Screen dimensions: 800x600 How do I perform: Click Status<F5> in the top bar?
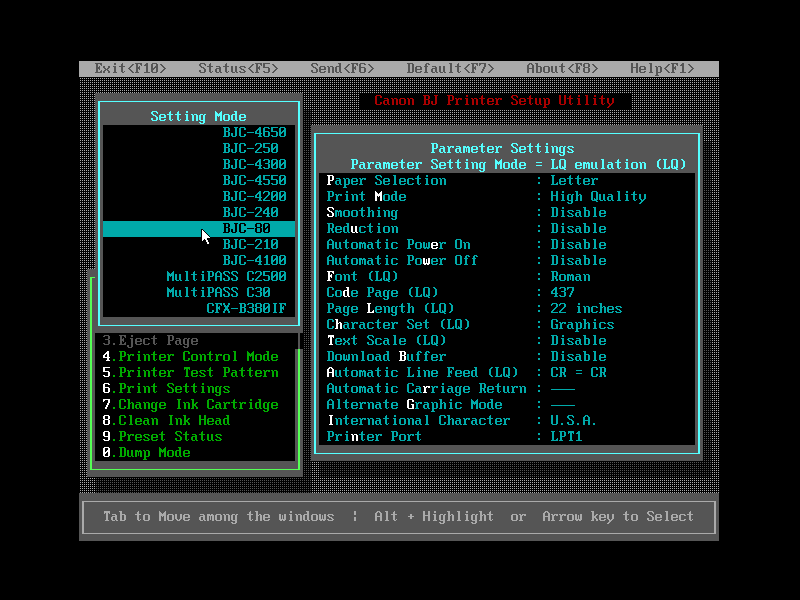click(x=238, y=69)
